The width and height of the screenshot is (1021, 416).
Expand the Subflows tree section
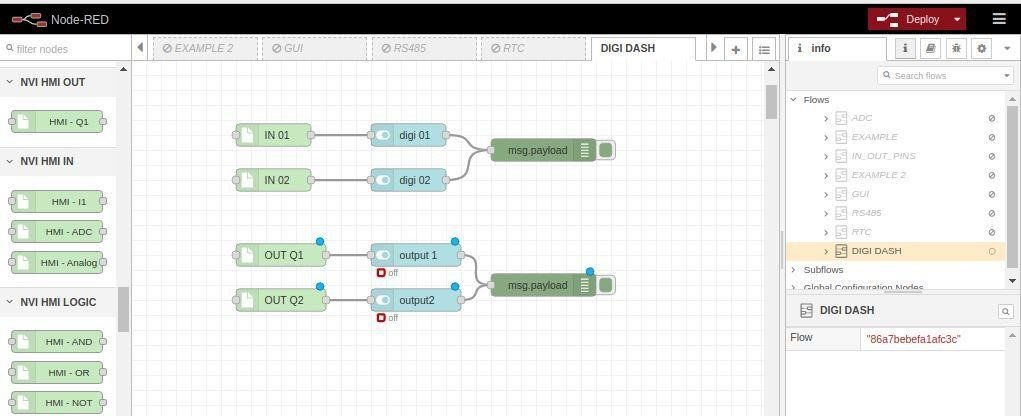coord(794,270)
